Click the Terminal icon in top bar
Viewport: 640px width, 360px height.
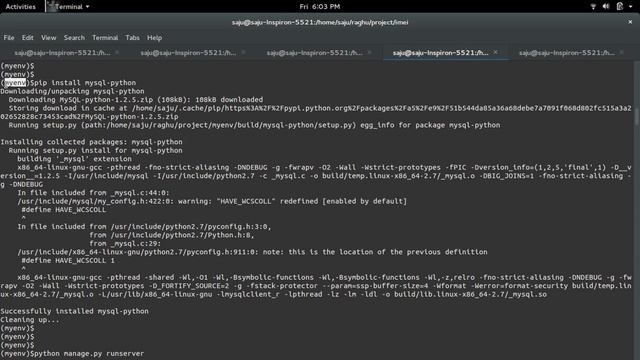(51, 6)
